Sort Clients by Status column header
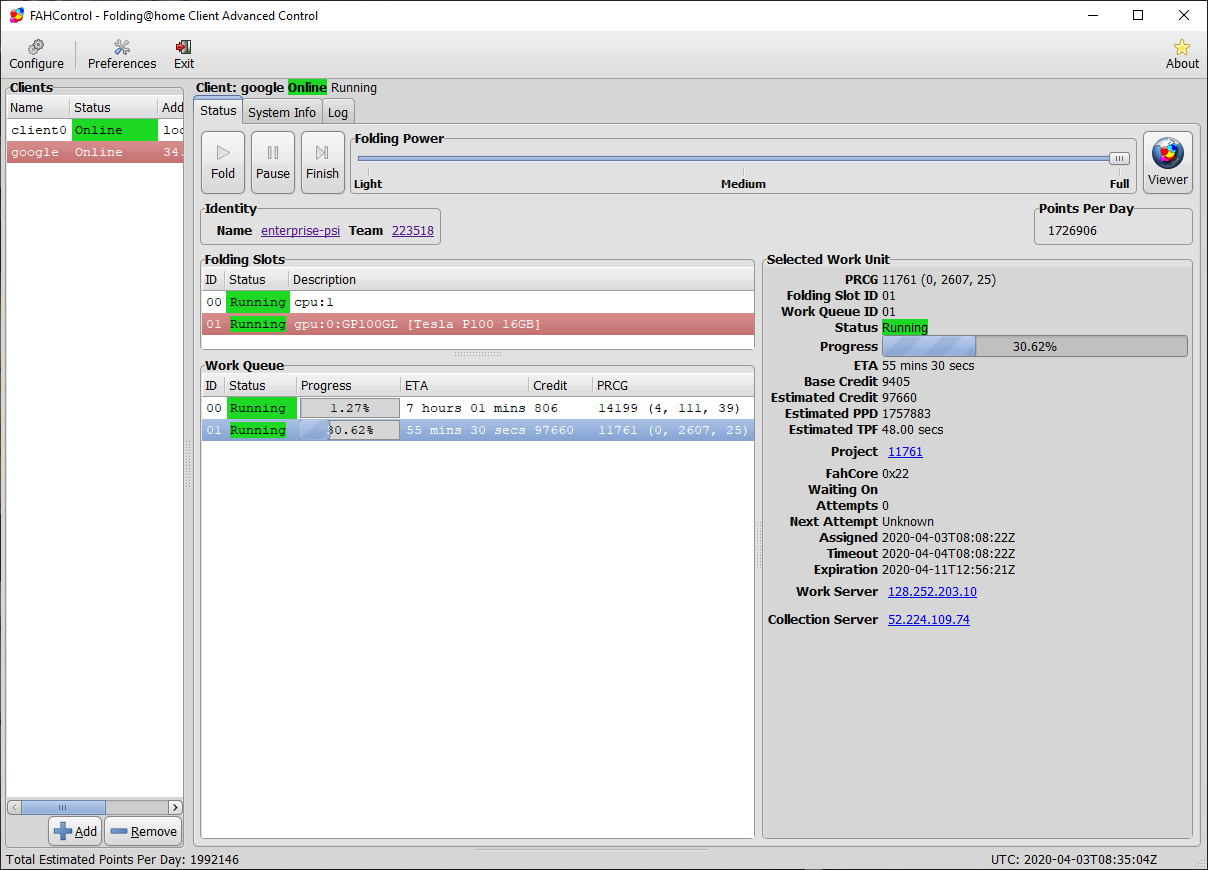Viewport: 1208px width, 870px height. pos(113,108)
